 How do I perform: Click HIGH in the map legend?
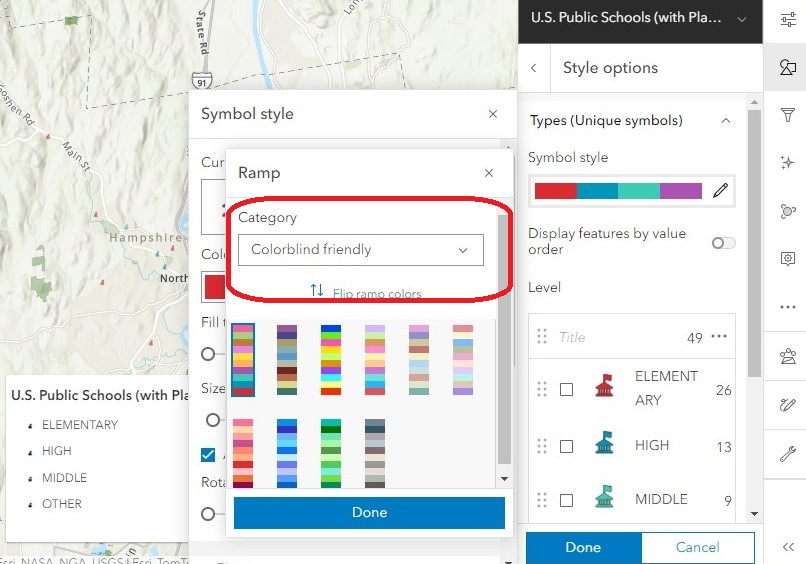pyautogui.click(x=57, y=451)
